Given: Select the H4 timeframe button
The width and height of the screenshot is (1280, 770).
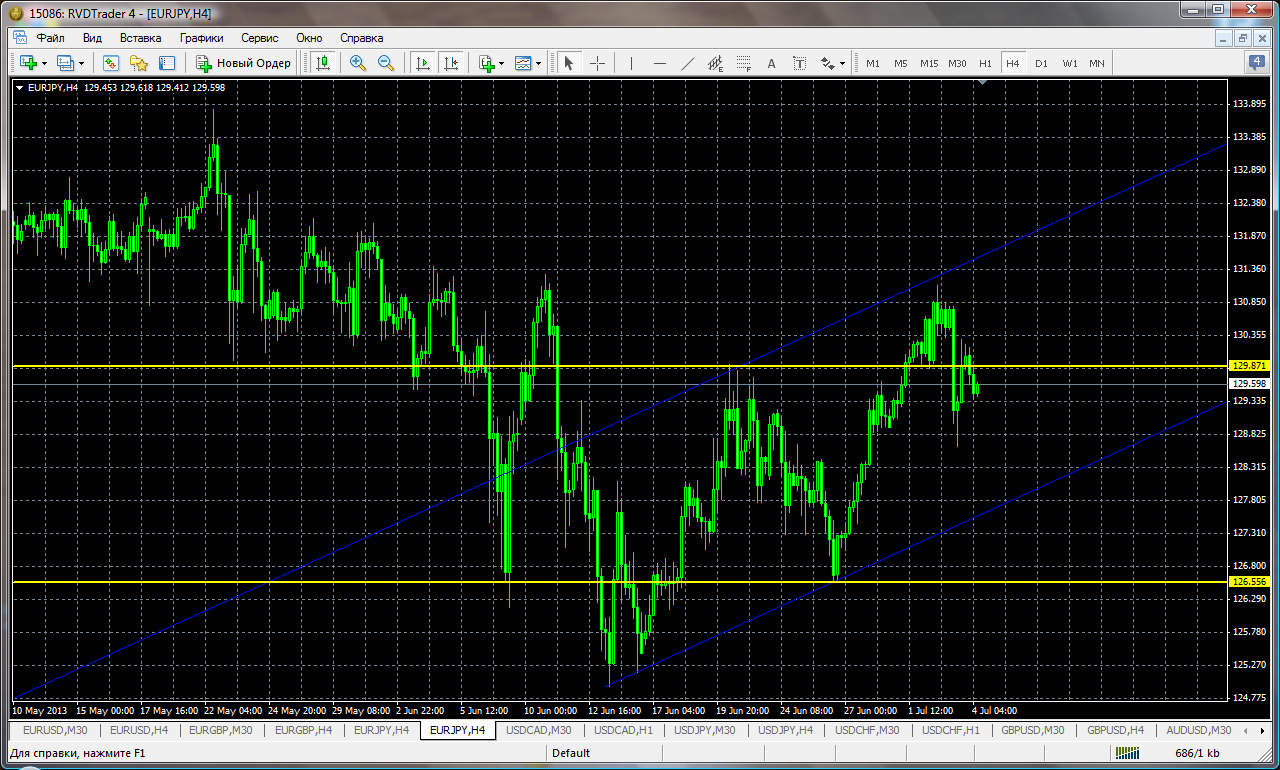Looking at the screenshot, I should coord(1013,63).
